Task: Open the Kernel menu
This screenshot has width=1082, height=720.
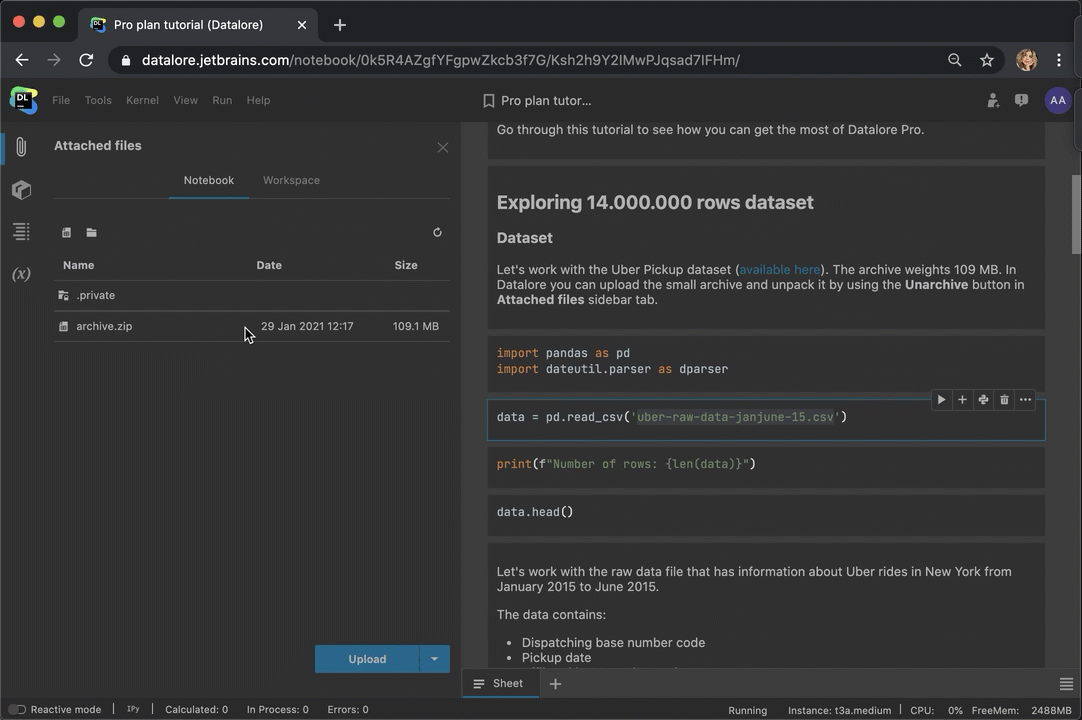Action: tap(142, 101)
